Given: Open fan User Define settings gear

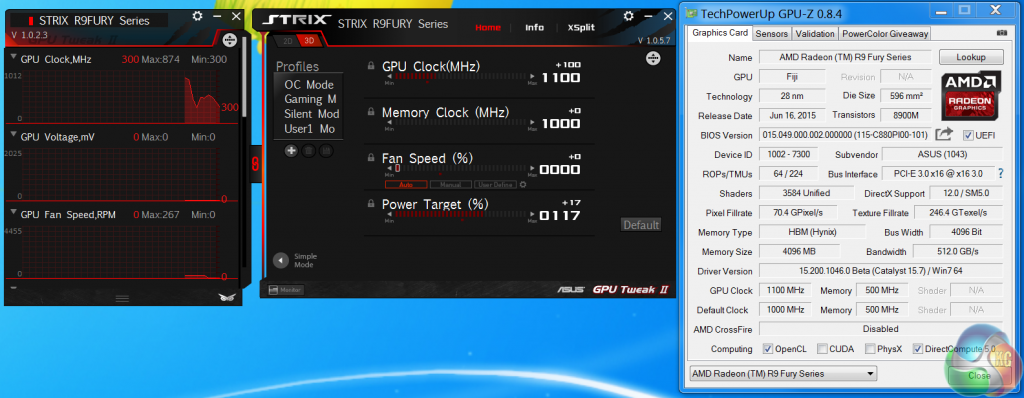Looking at the screenshot, I should point(522,185).
